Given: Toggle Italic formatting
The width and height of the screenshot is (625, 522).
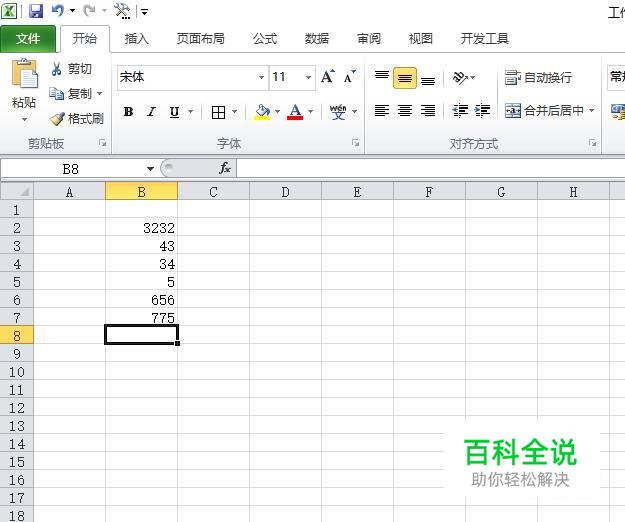Looking at the screenshot, I should 151,112.
